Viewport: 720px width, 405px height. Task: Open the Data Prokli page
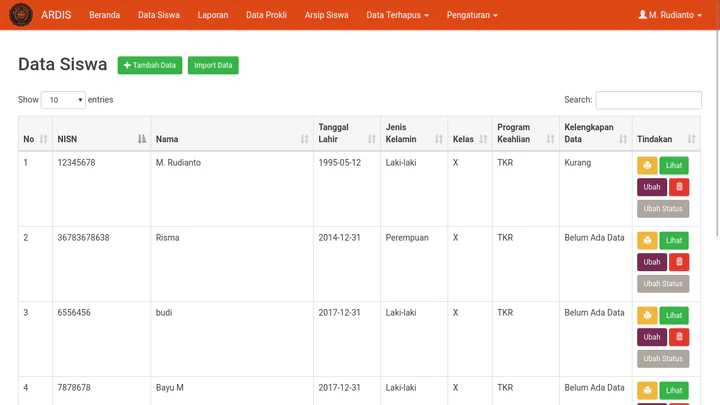pos(266,15)
